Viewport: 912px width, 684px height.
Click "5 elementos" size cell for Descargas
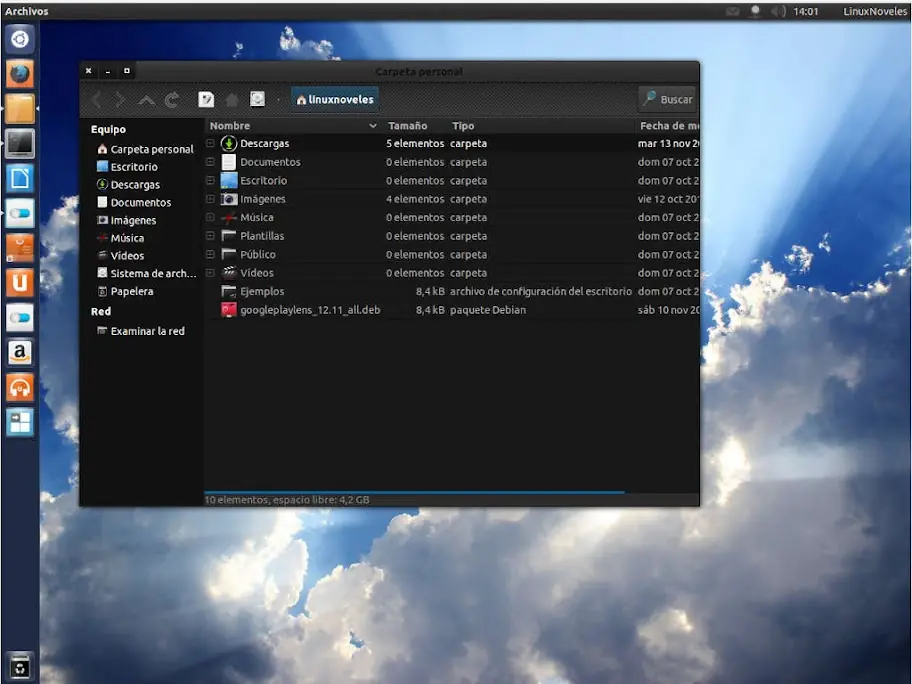point(415,143)
